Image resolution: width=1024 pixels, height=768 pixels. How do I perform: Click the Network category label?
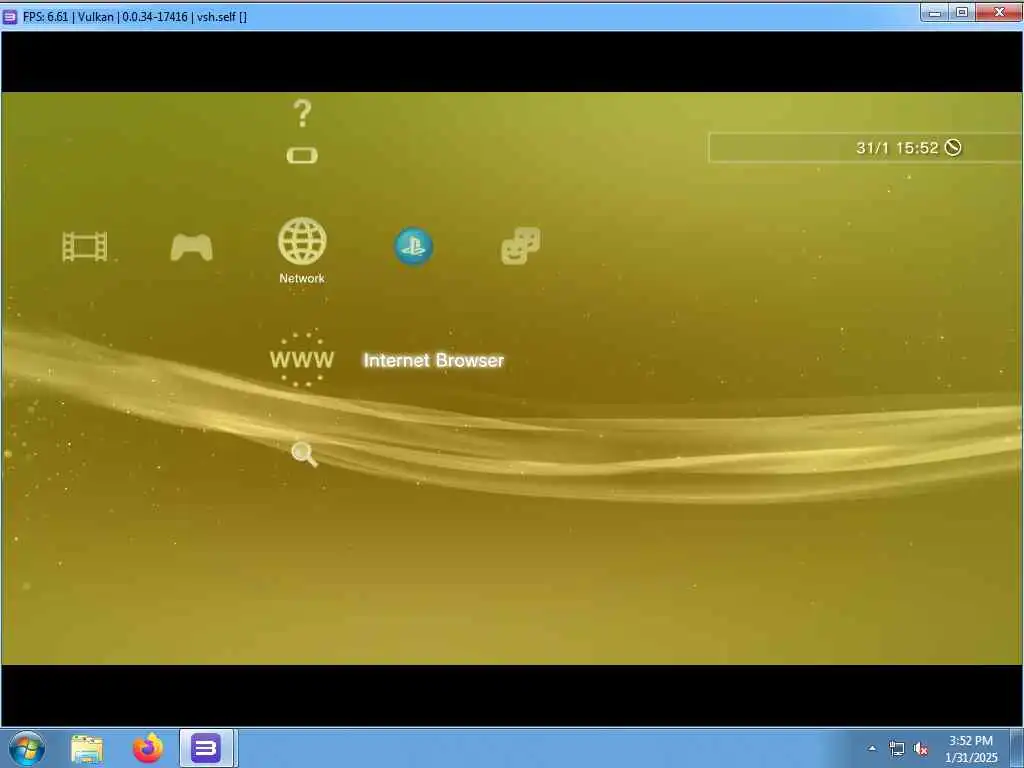pos(302,278)
